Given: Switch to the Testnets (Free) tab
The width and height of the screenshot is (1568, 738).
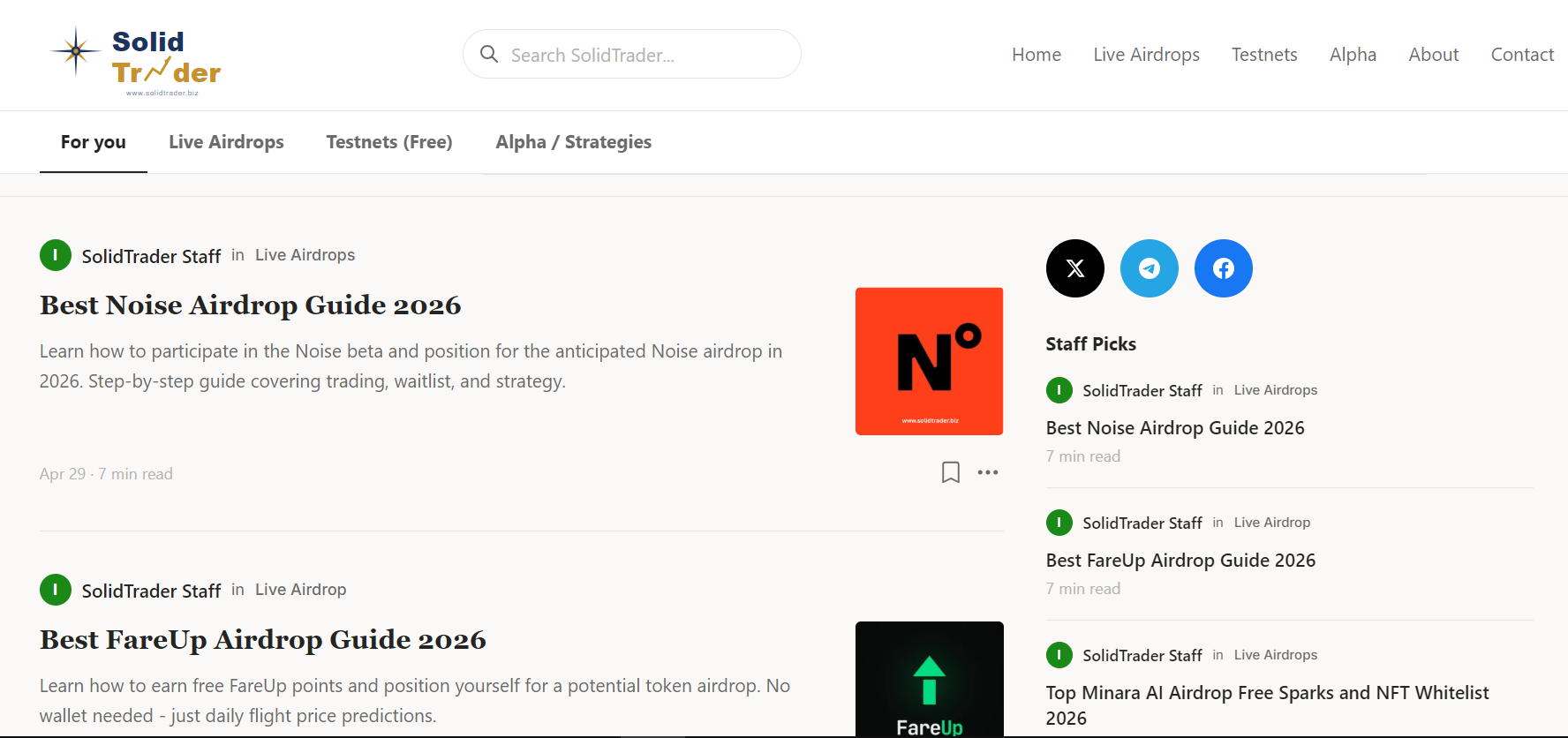Looking at the screenshot, I should [x=389, y=142].
